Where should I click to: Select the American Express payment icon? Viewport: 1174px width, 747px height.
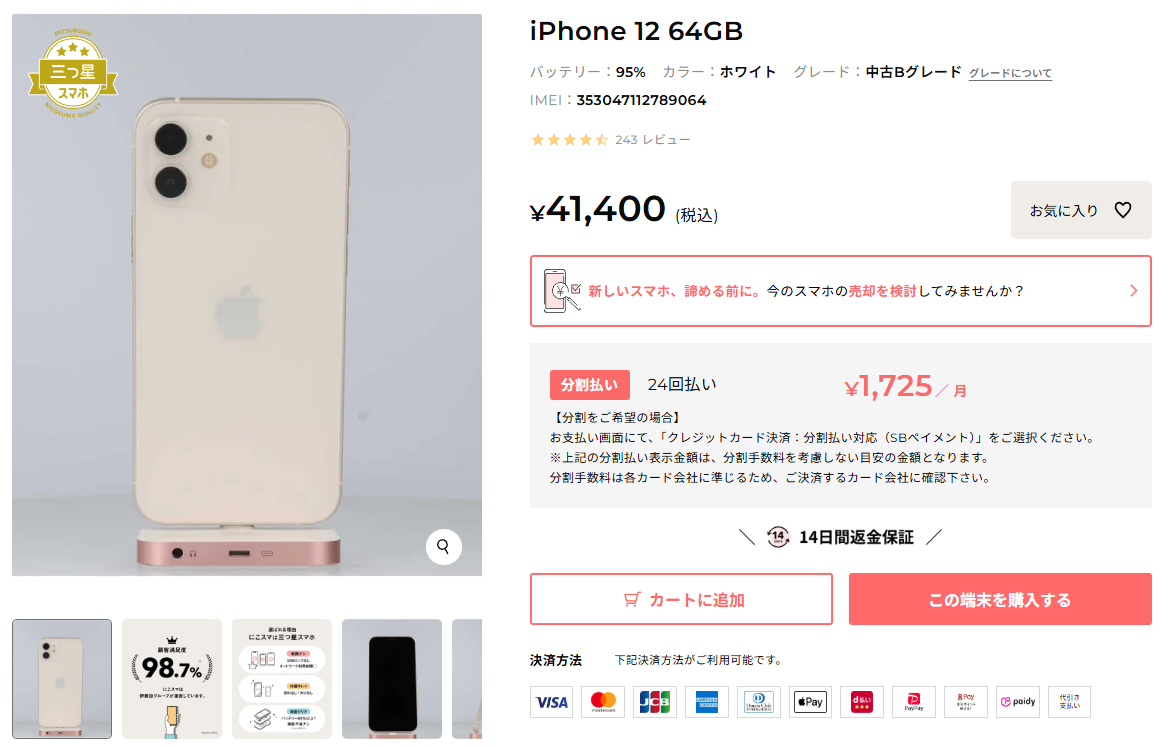pyautogui.click(x=706, y=702)
